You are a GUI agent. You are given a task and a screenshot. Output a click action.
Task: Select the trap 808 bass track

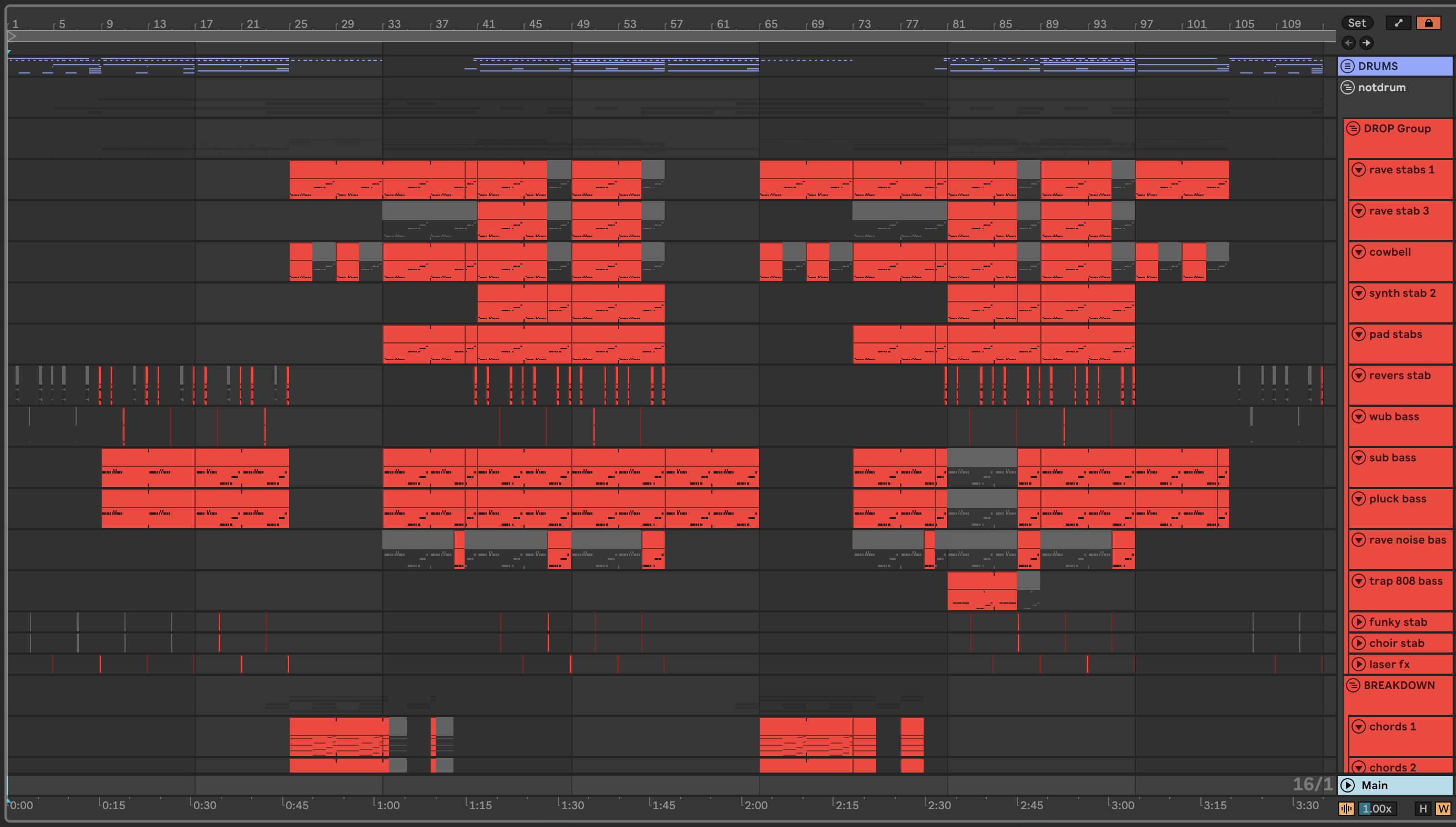(x=1405, y=581)
